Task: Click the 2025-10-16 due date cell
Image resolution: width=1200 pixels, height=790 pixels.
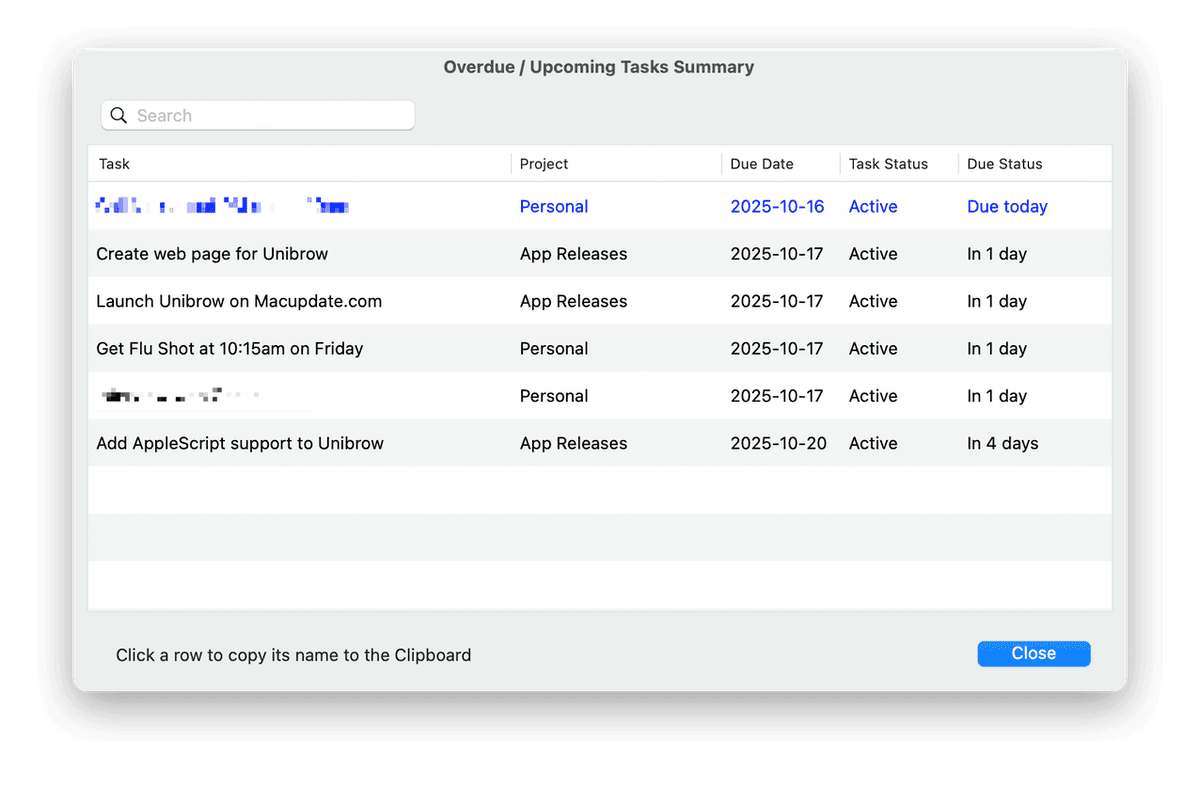Action: (x=777, y=207)
